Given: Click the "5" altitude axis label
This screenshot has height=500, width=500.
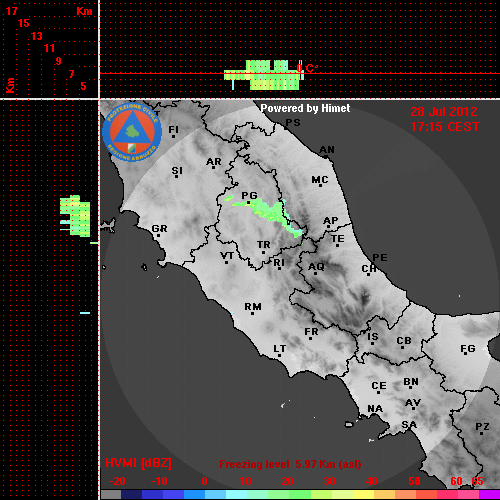Looking at the screenshot, I should coord(83,86).
